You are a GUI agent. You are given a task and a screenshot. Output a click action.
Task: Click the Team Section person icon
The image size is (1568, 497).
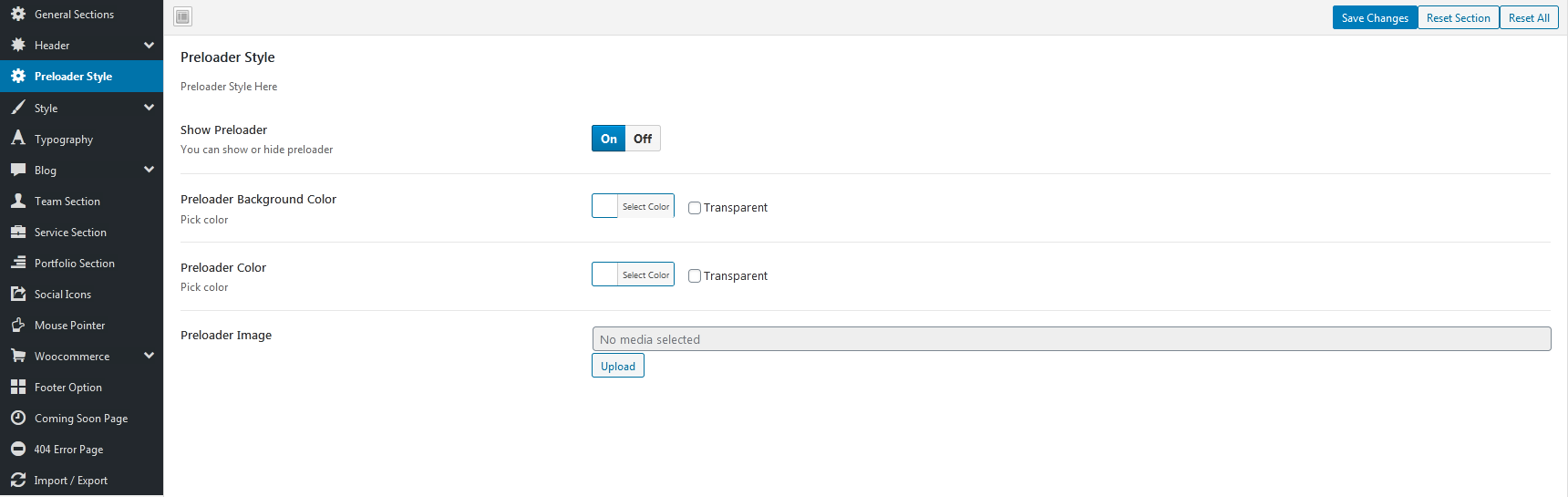tap(17, 201)
